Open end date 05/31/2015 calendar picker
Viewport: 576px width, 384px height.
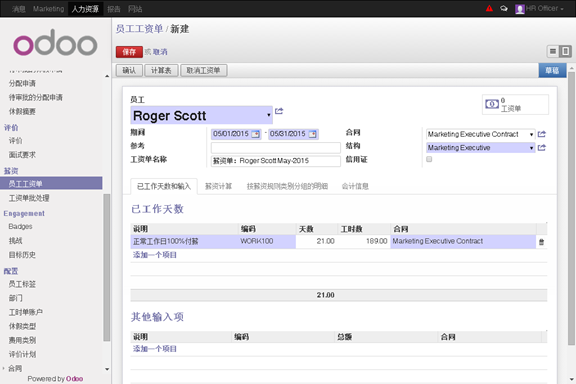(x=313, y=134)
